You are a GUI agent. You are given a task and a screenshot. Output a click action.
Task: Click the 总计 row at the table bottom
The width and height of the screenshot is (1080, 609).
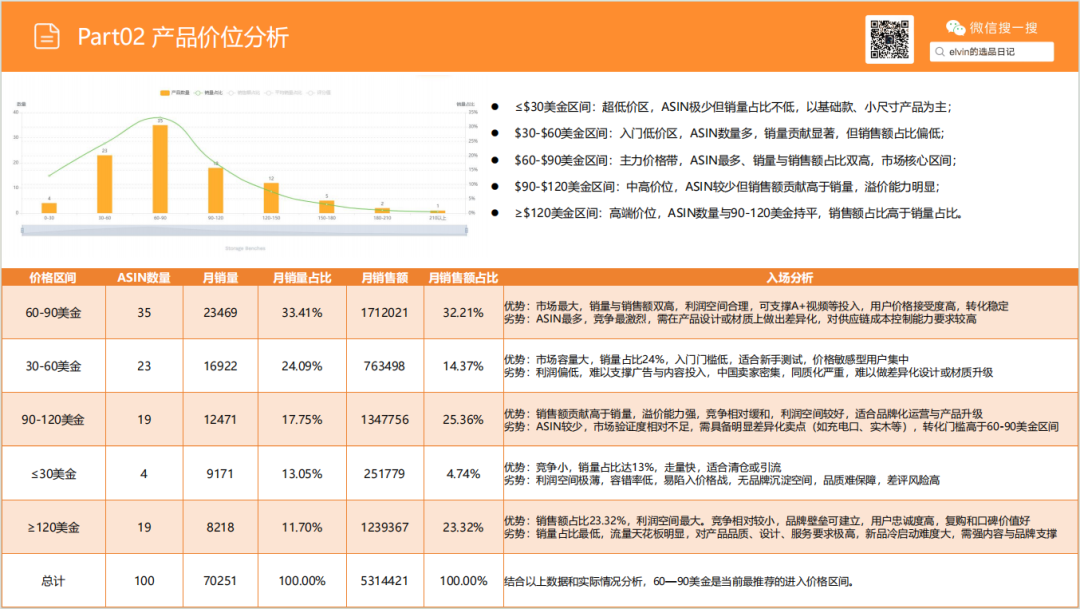pyautogui.click(x=54, y=580)
